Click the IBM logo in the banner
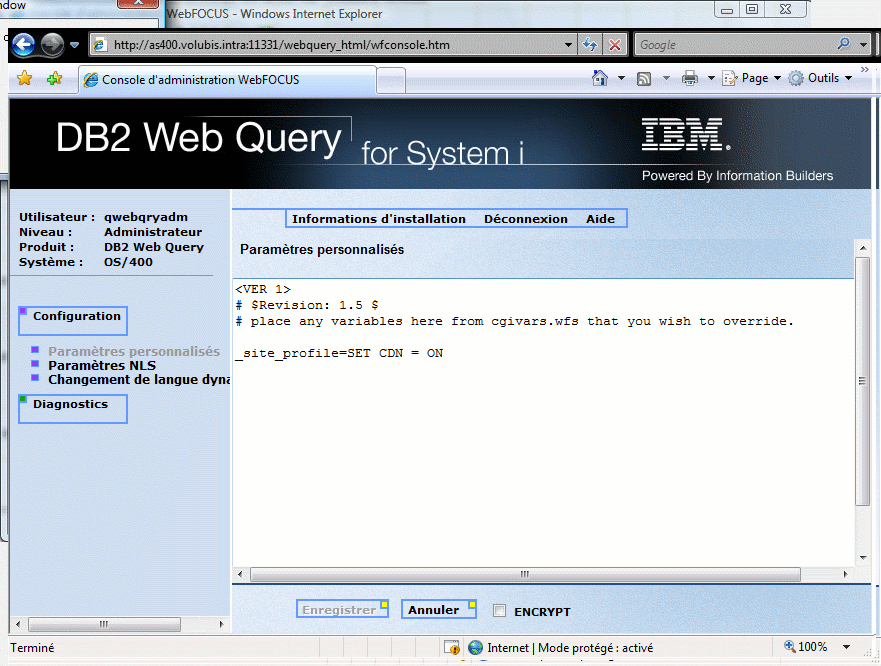881x666 pixels. click(685, 134)
